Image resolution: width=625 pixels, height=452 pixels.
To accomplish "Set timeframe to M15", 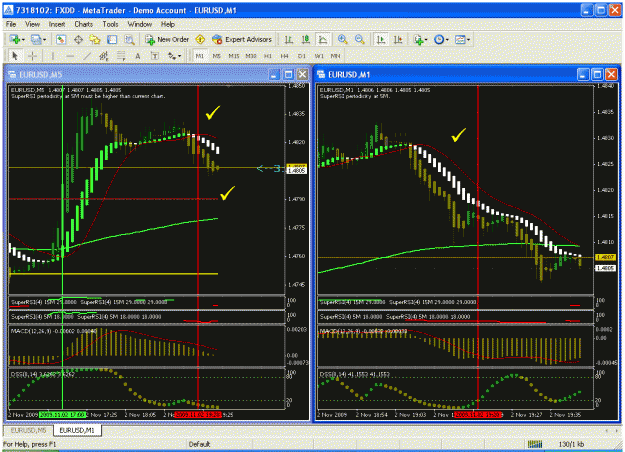I will coord(234,56).
